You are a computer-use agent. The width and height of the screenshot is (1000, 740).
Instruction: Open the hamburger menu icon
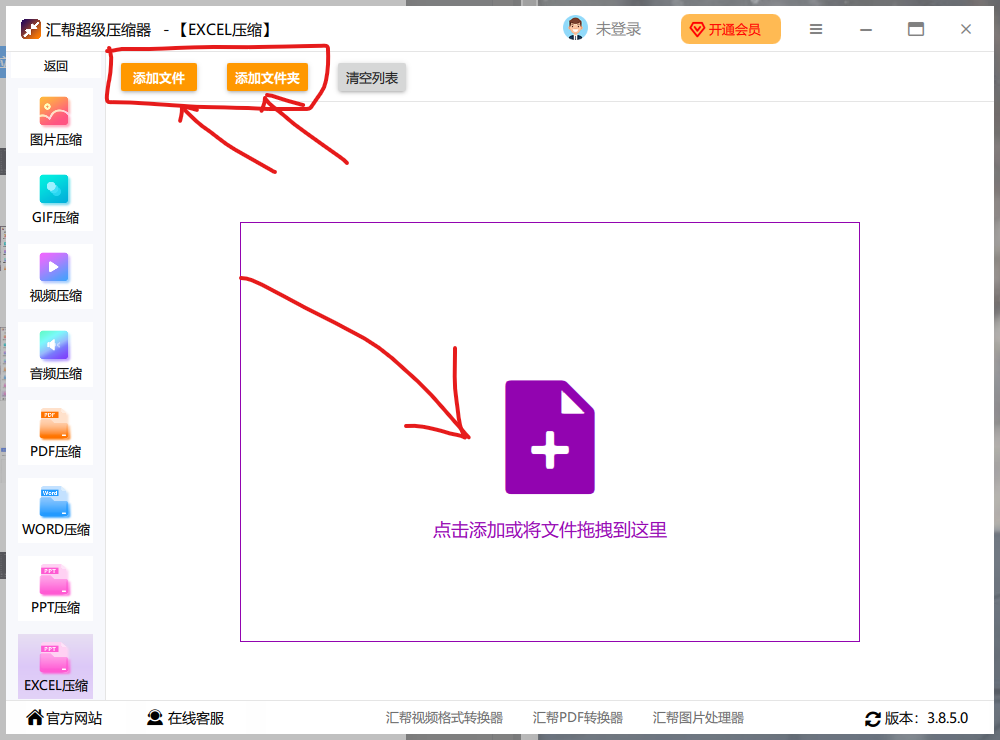coord(816,29)
